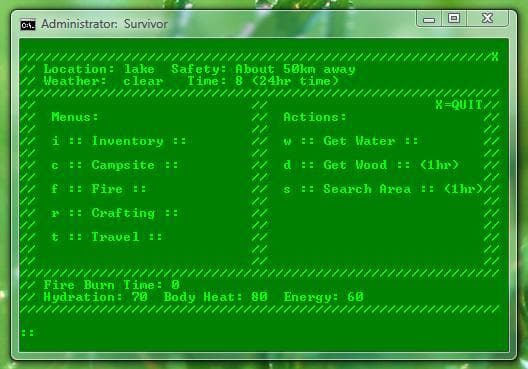528x369 pixels.
Task: Click the 'Fire Burn Time: 0' line
Action: coord(111,285)
